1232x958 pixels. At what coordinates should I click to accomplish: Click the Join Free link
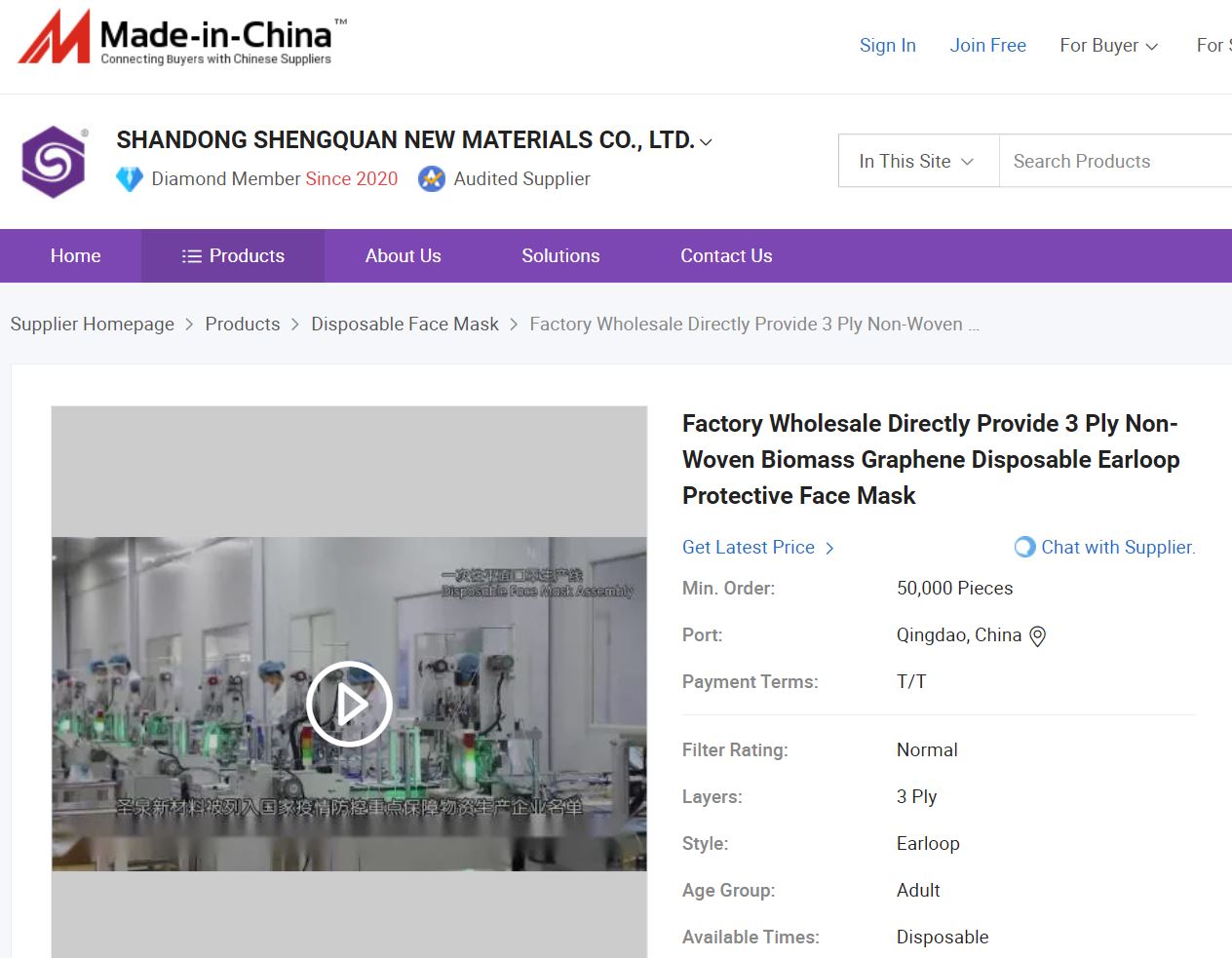coord(988,45)
